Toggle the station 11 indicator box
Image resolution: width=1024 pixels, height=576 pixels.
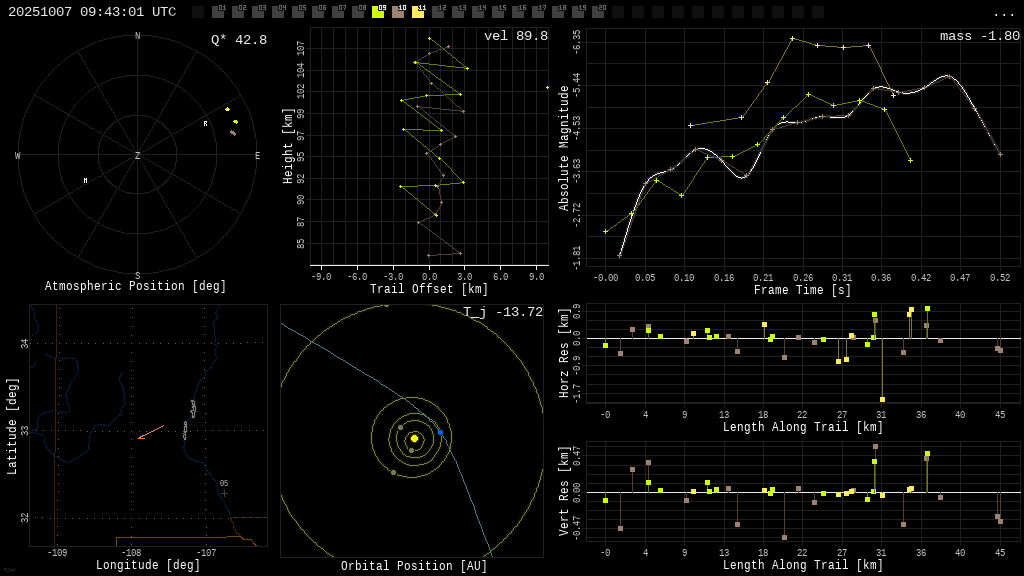pos(418,12)
